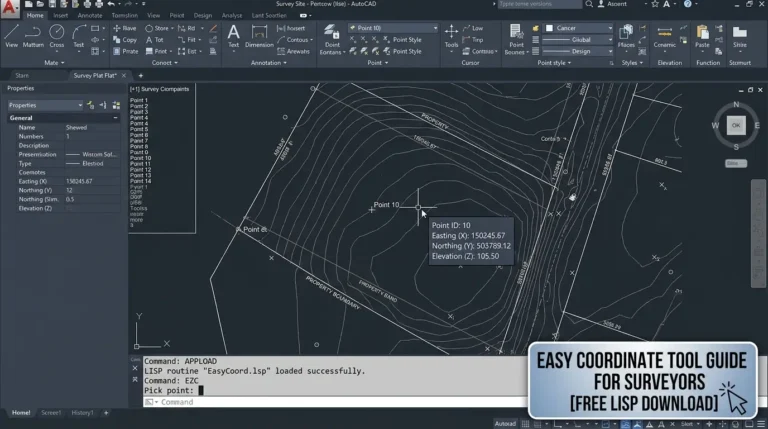Click the customization menu icon in status bar
This screenshot has height=429, width=768.
(761, 424)
